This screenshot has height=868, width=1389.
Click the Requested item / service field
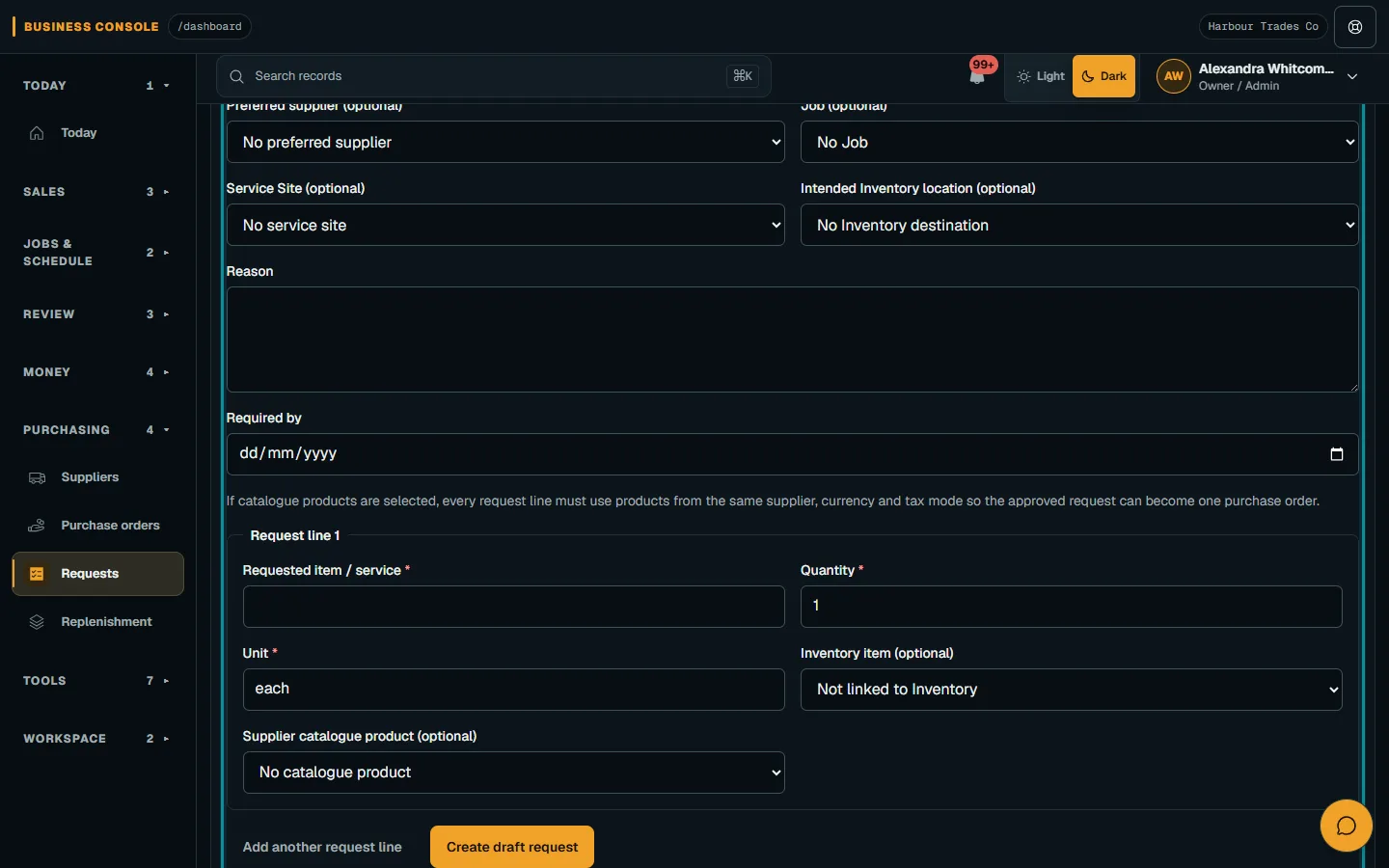[x=513, y=607]
